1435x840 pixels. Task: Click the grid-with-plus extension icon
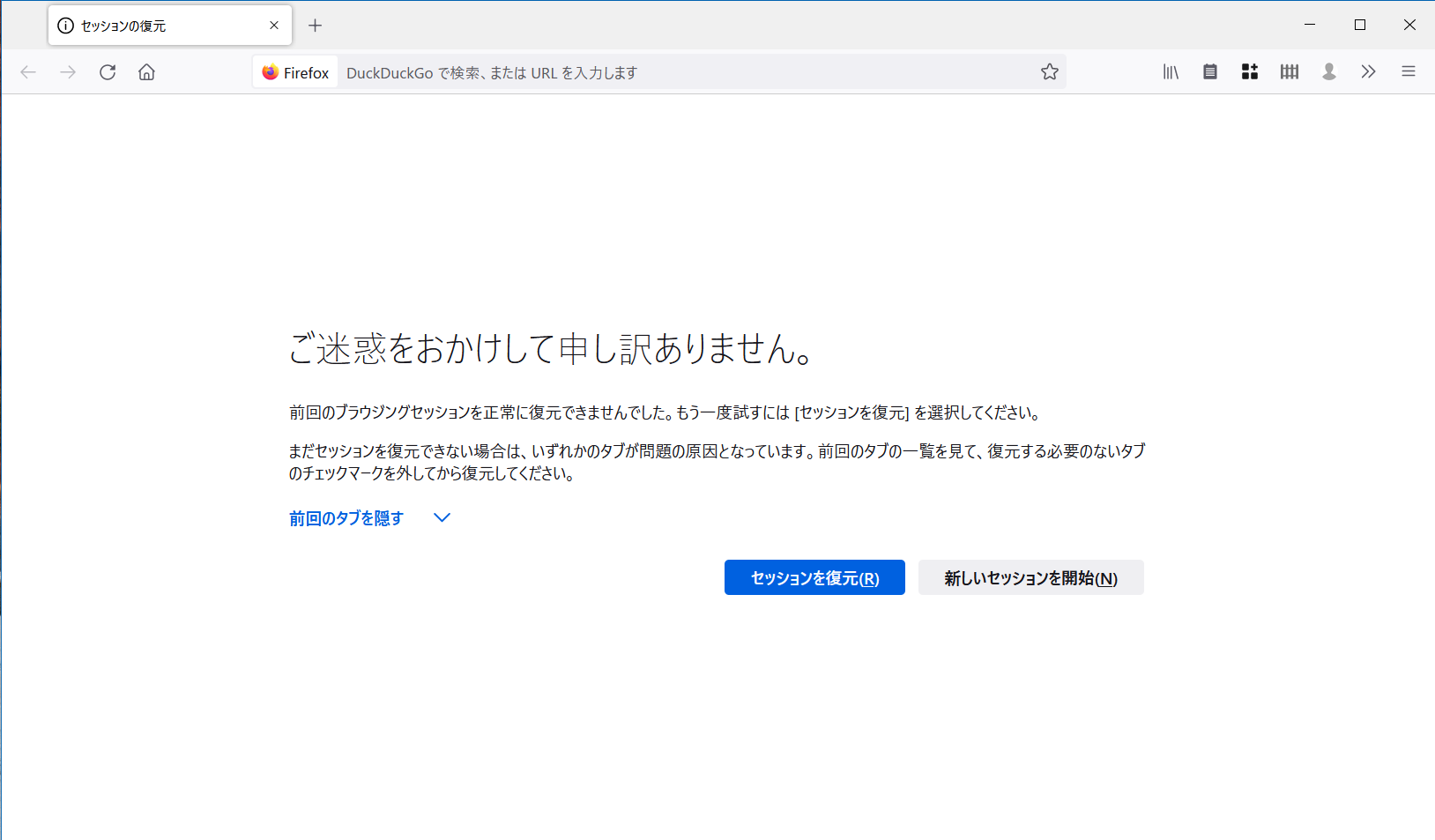point(1249,71)
